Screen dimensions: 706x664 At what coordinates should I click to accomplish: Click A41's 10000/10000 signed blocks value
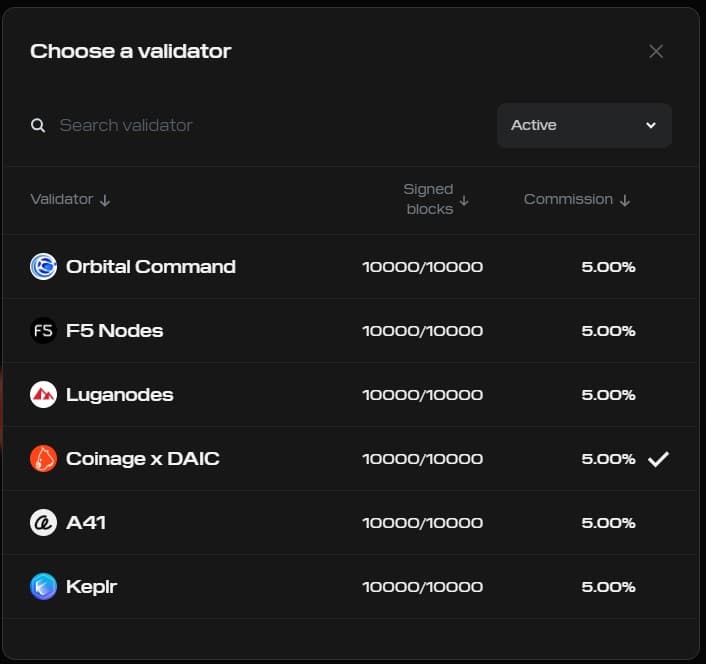[422, 523]
